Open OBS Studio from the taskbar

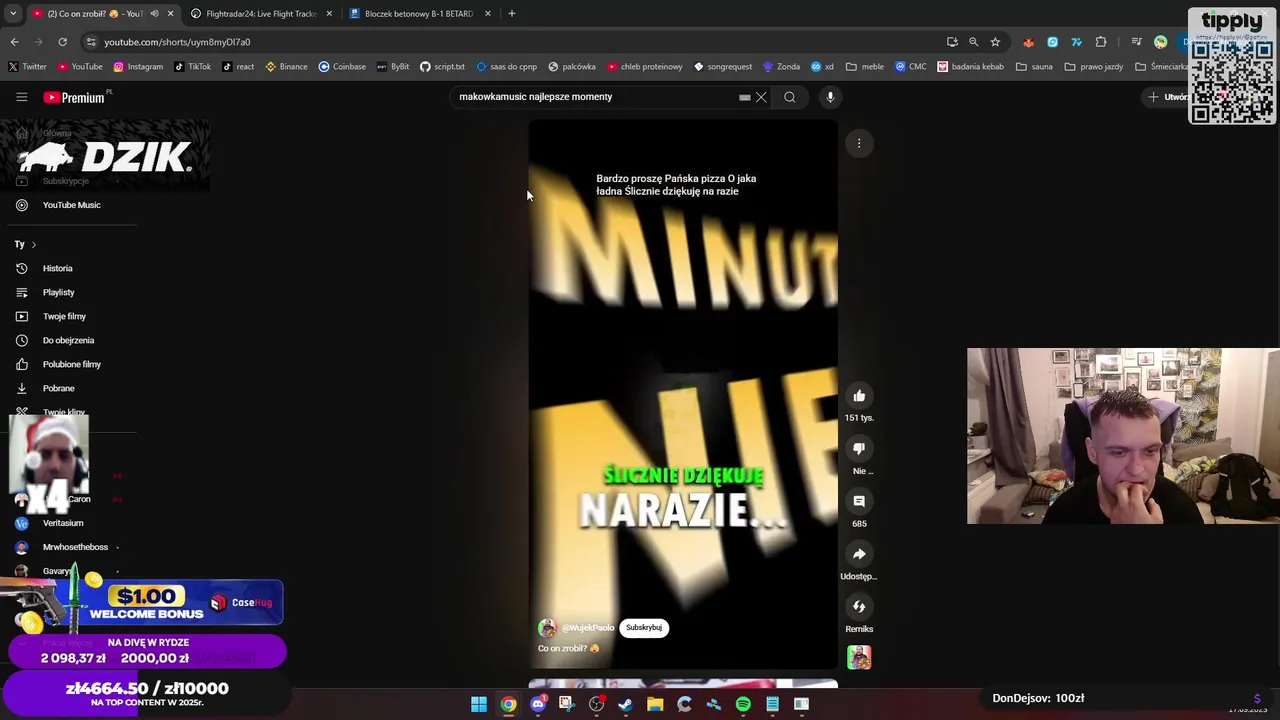click(x=596, y=704)
